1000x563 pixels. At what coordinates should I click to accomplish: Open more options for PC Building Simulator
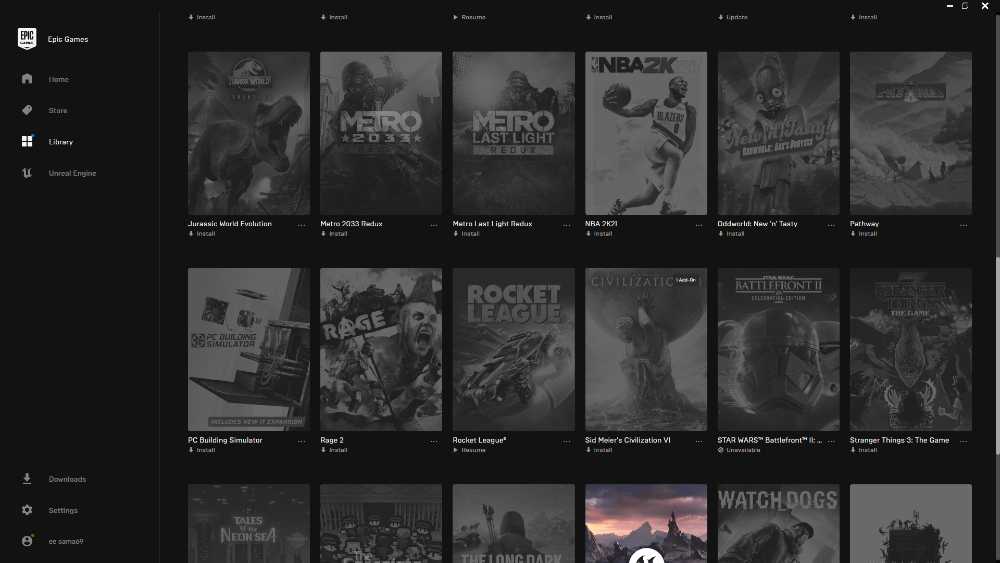pos(302,441)
